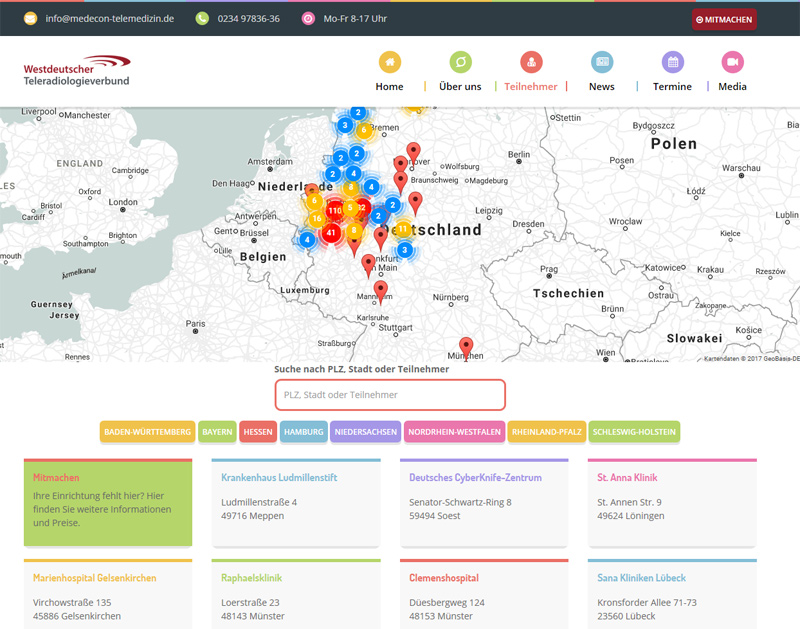
Task: Click the green phone icon in top bar
Action: click(202, 19)
